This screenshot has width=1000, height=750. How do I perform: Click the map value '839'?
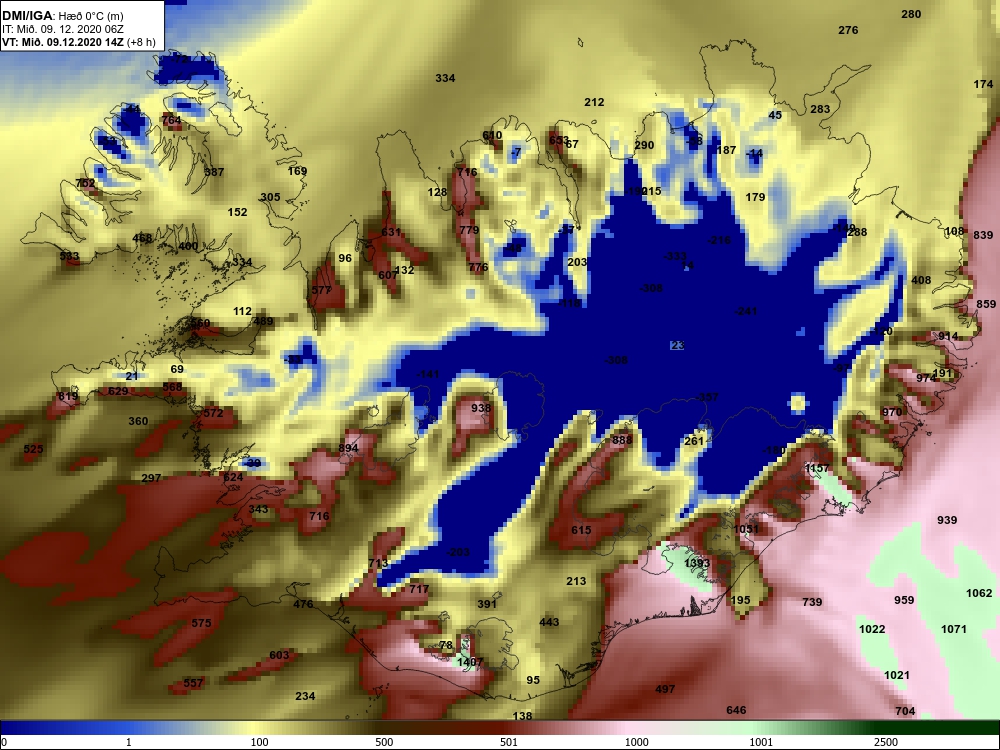click(983, 235)
